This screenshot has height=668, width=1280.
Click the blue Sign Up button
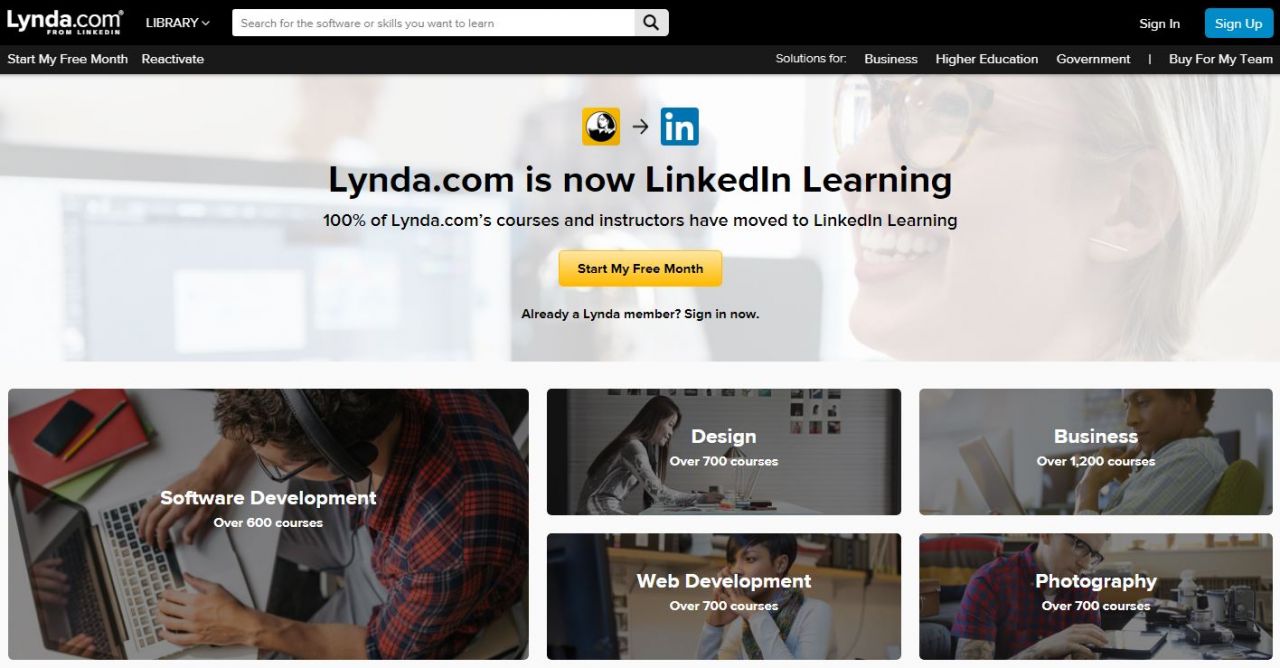1238,23
